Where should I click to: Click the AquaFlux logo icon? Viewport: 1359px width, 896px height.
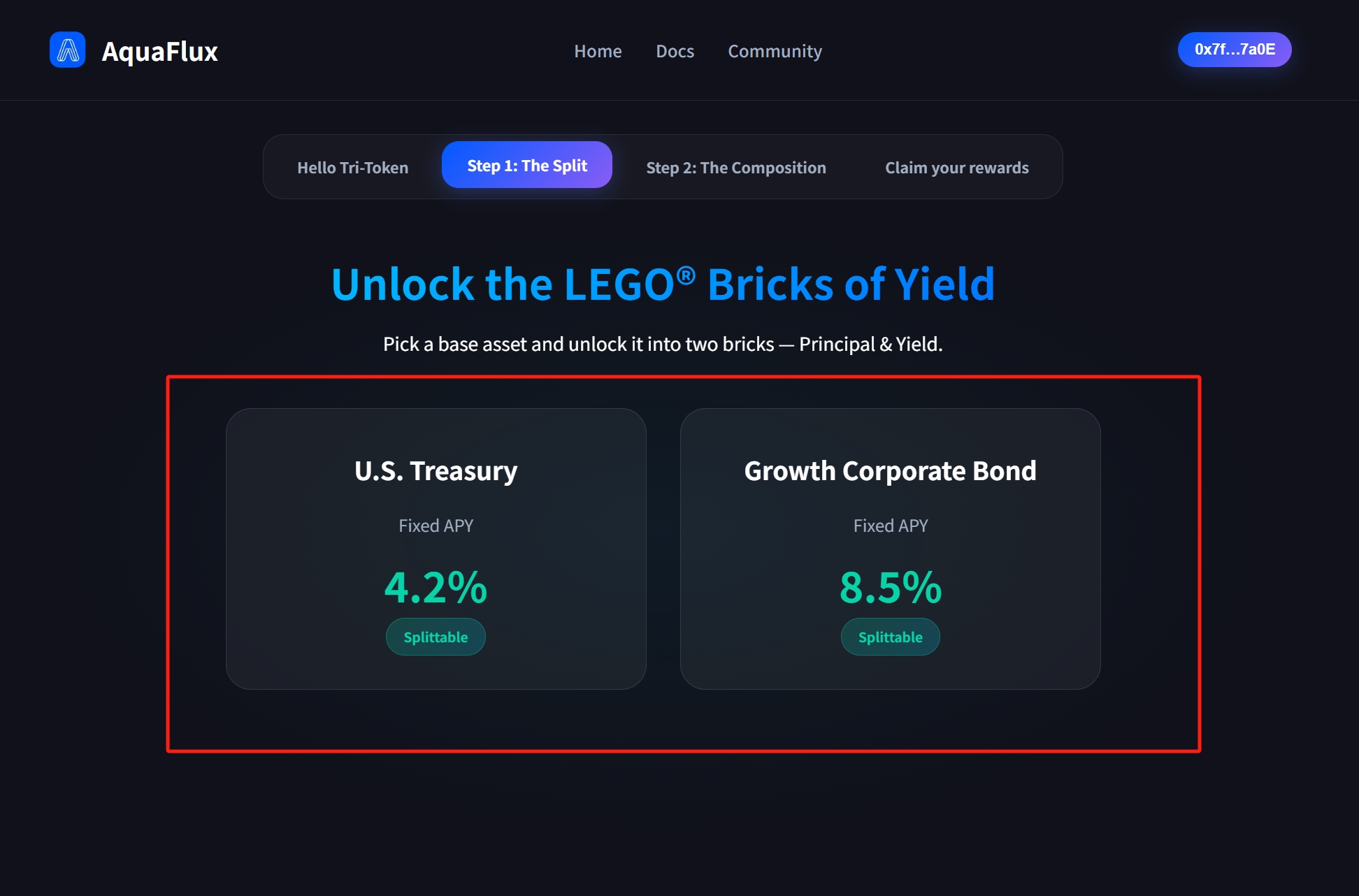pyautogui.click(x=68, y=50)
